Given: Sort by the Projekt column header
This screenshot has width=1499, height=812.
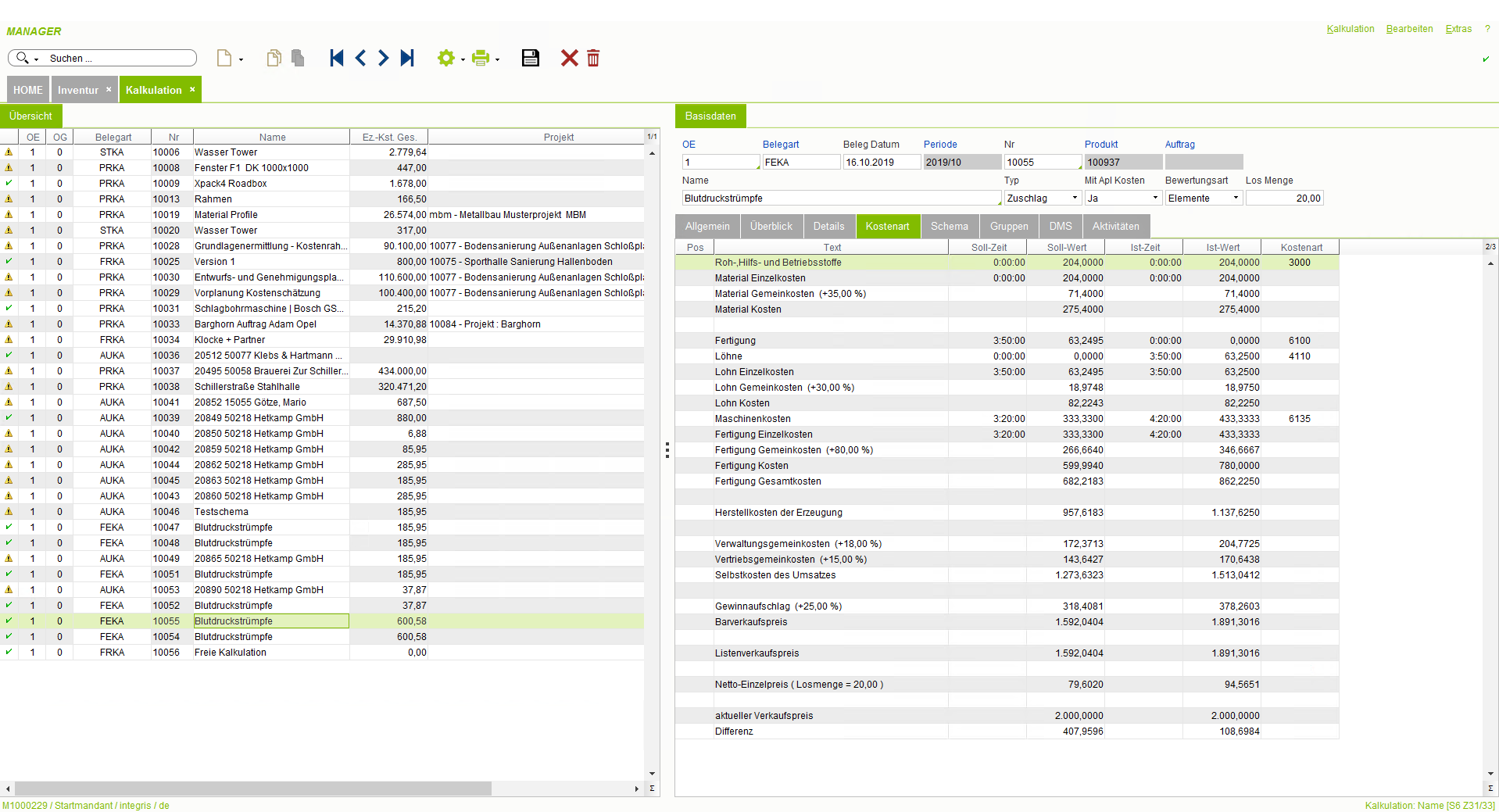Looking at the screenshot, I should click(536, 137).
